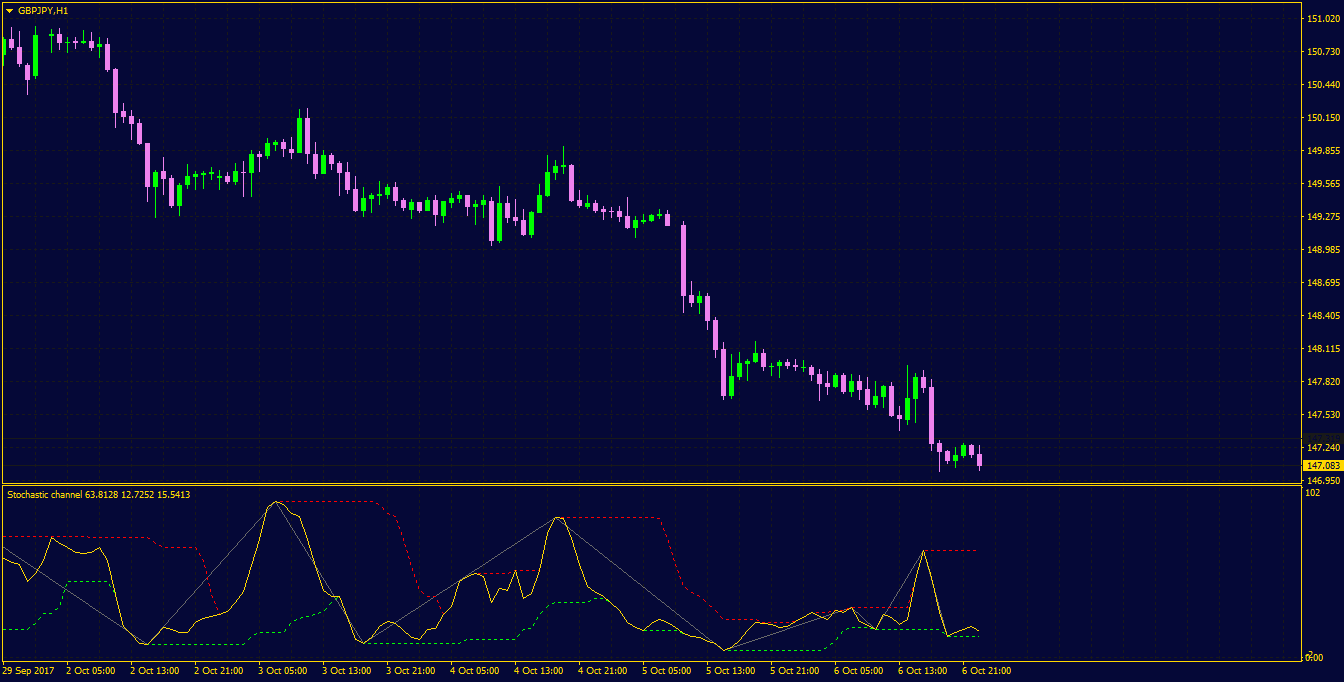Select the yellow stochastic main line
Image resolution: width=1344 pixels, height=682 pixels.
coord(557,520)
